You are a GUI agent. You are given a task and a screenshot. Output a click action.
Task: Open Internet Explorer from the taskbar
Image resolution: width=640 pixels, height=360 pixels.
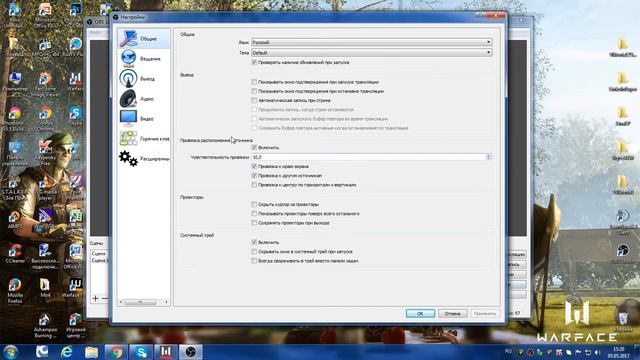tap(67, 352)
